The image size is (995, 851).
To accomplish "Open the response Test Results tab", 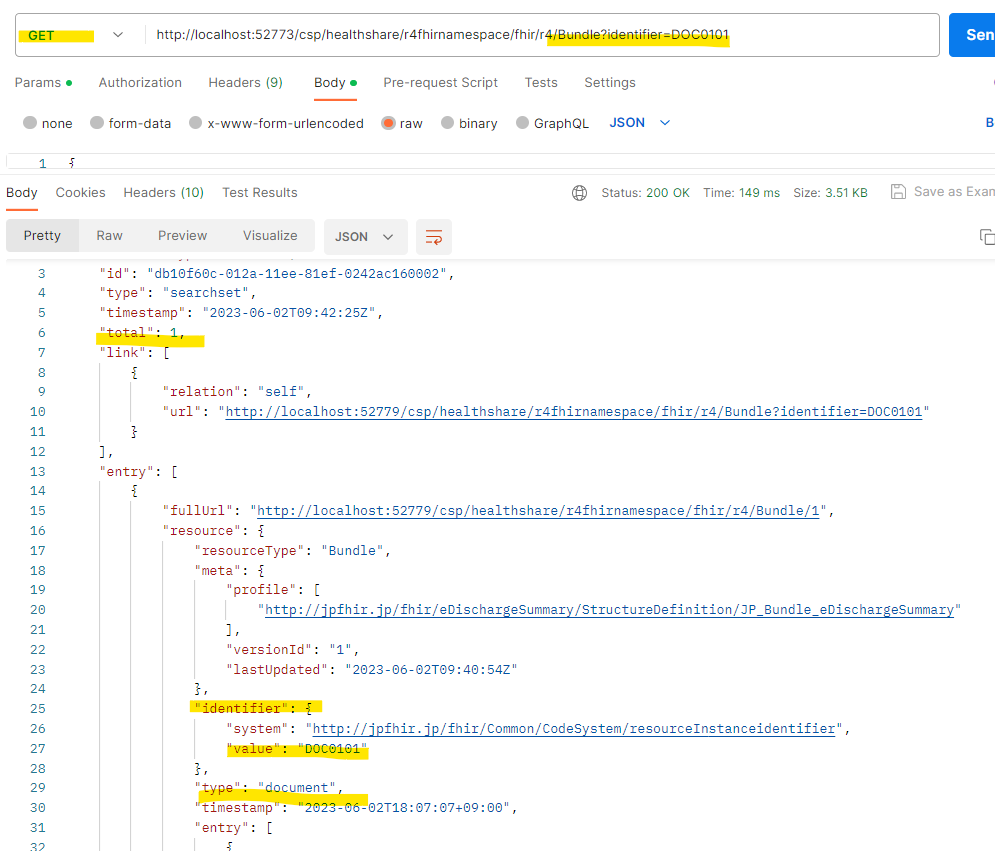I will click(x=259, y=193).
